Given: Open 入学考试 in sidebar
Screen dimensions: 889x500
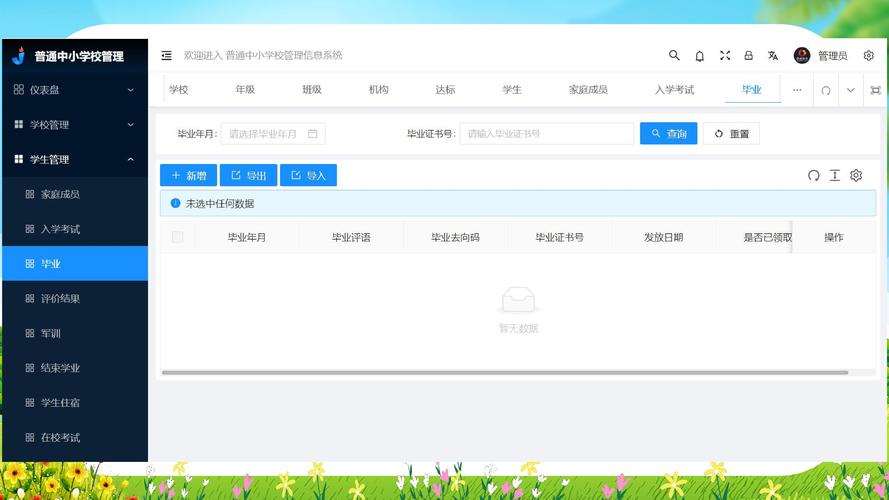Looking at the screenshot, I should coord(75,229).
